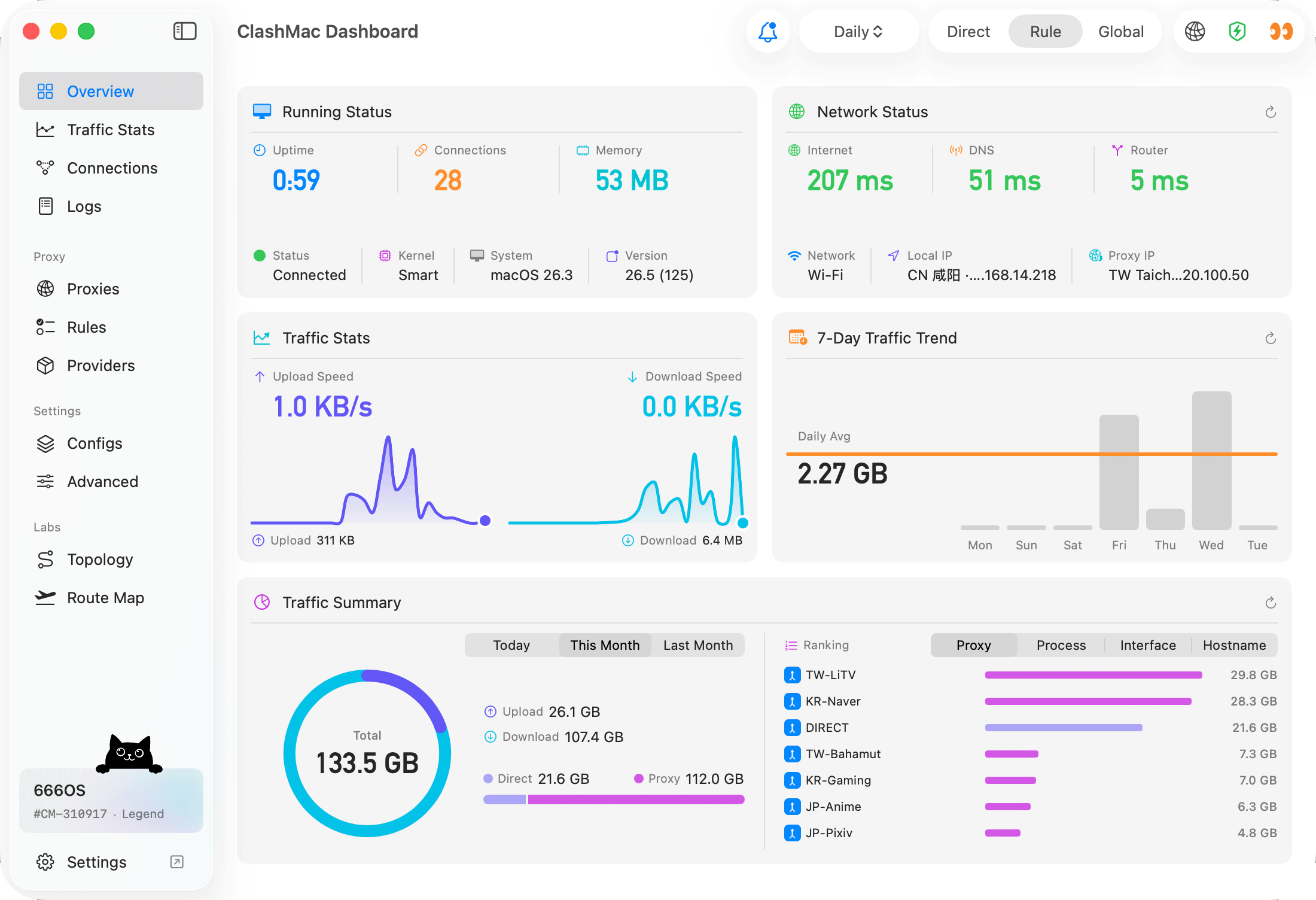The height and width of the screenshot is (900, 1316).
Task: Switch proxy mode to Rule
Action: (x=1046, y=32)
